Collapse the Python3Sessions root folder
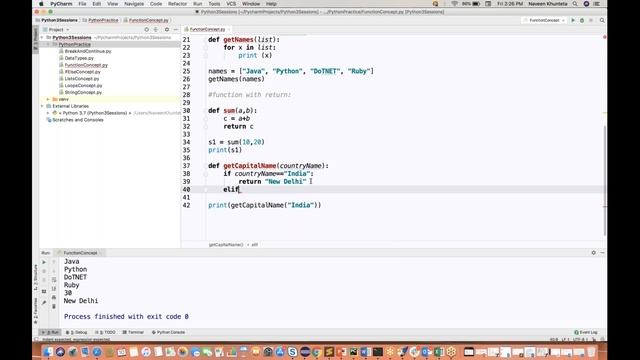This screenshot has height=360, width=640. point(42,38)
